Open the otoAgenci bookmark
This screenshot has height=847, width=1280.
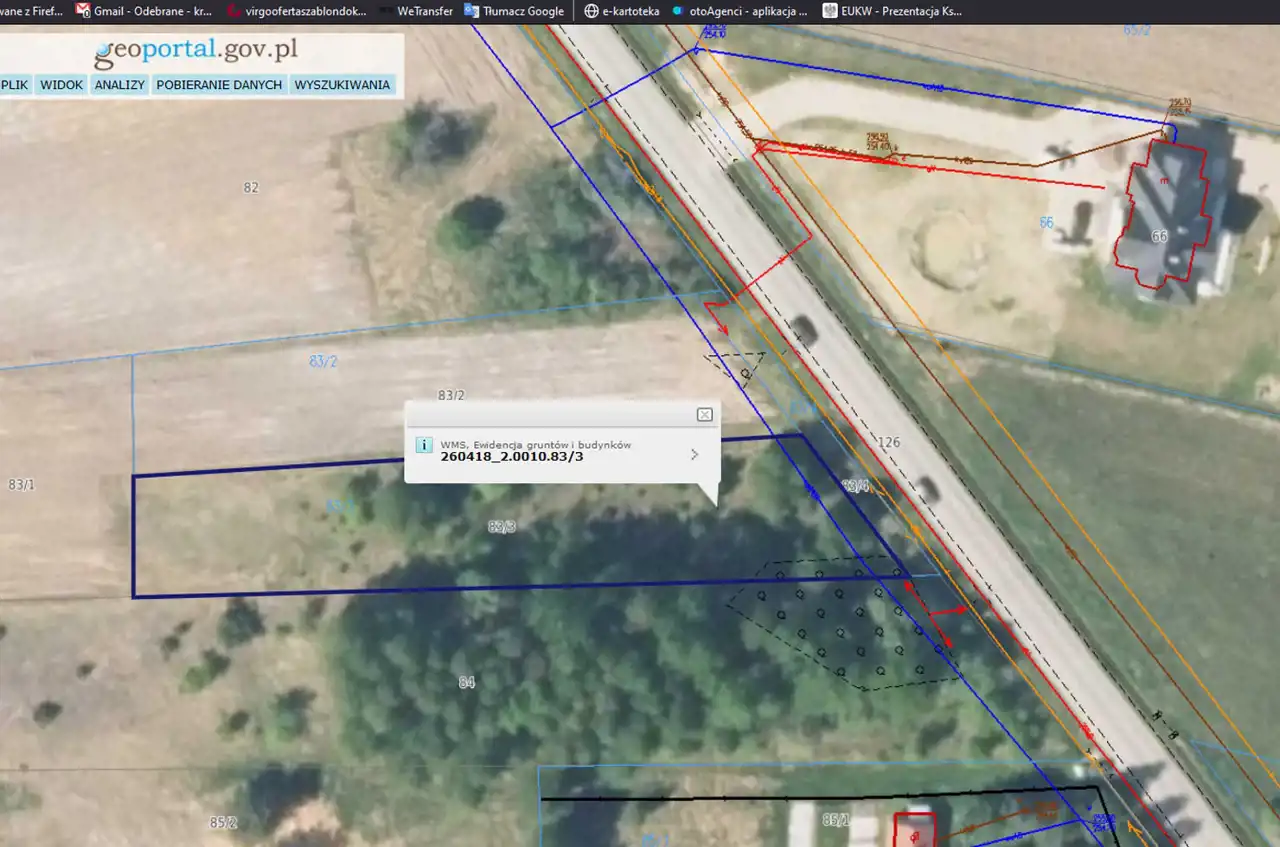[x=740, y=11]
